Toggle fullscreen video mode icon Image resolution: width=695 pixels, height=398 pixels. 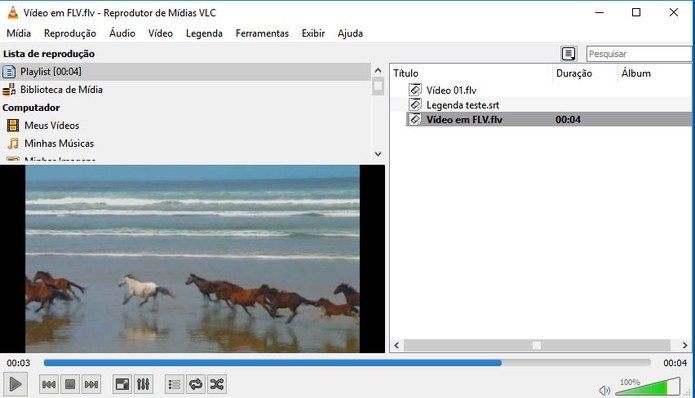[122, 384]
